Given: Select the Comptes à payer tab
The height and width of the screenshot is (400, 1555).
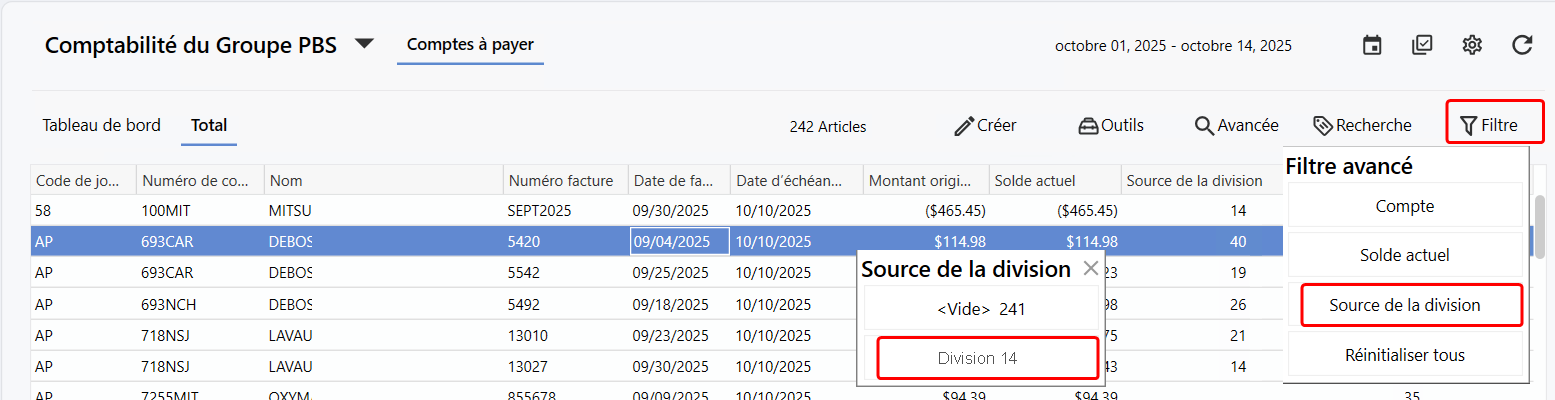Looking at the screenshot, I should coord(470,45).
